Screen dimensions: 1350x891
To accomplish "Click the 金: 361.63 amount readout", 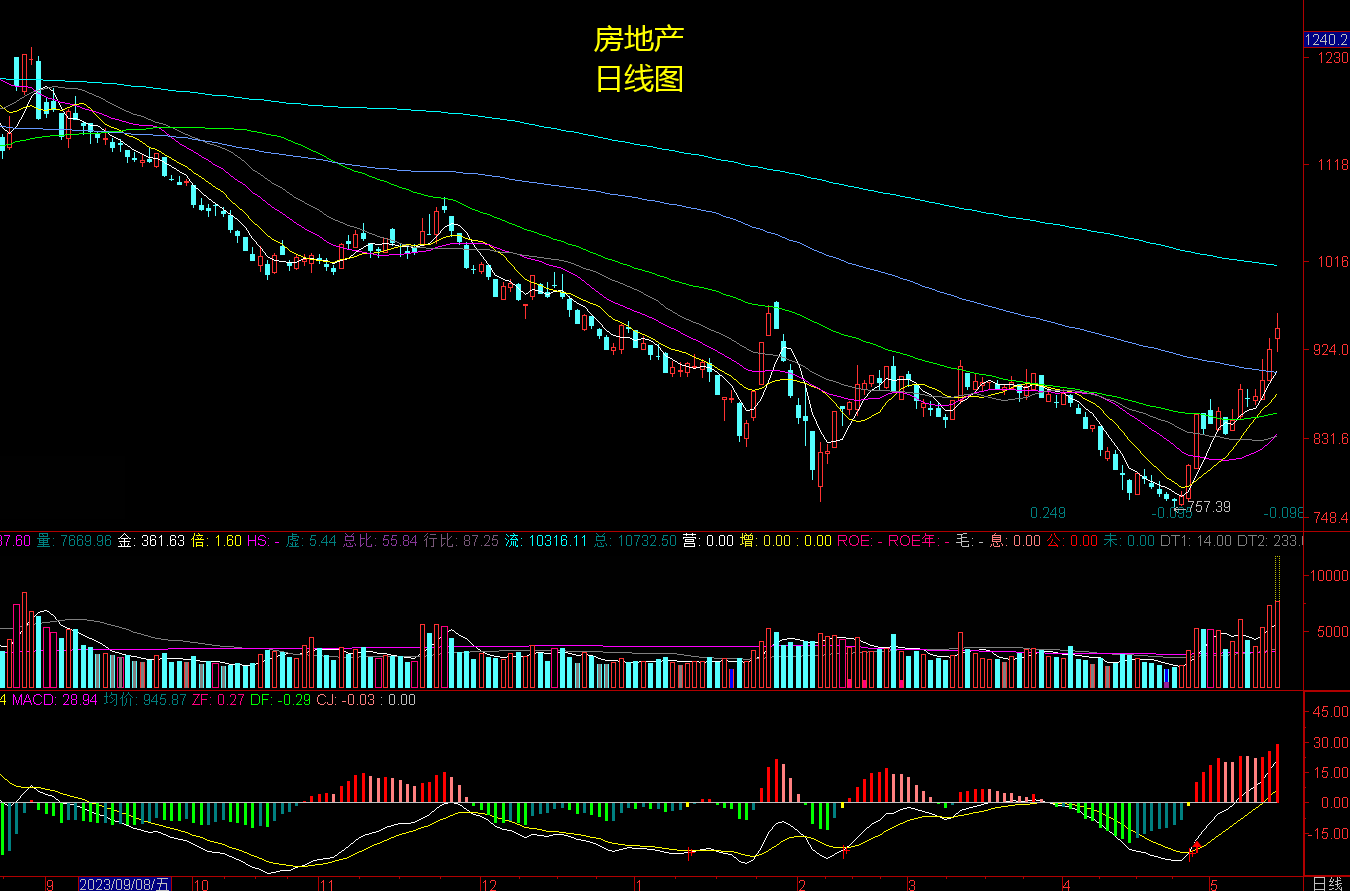I will click(x=152, y=541).
